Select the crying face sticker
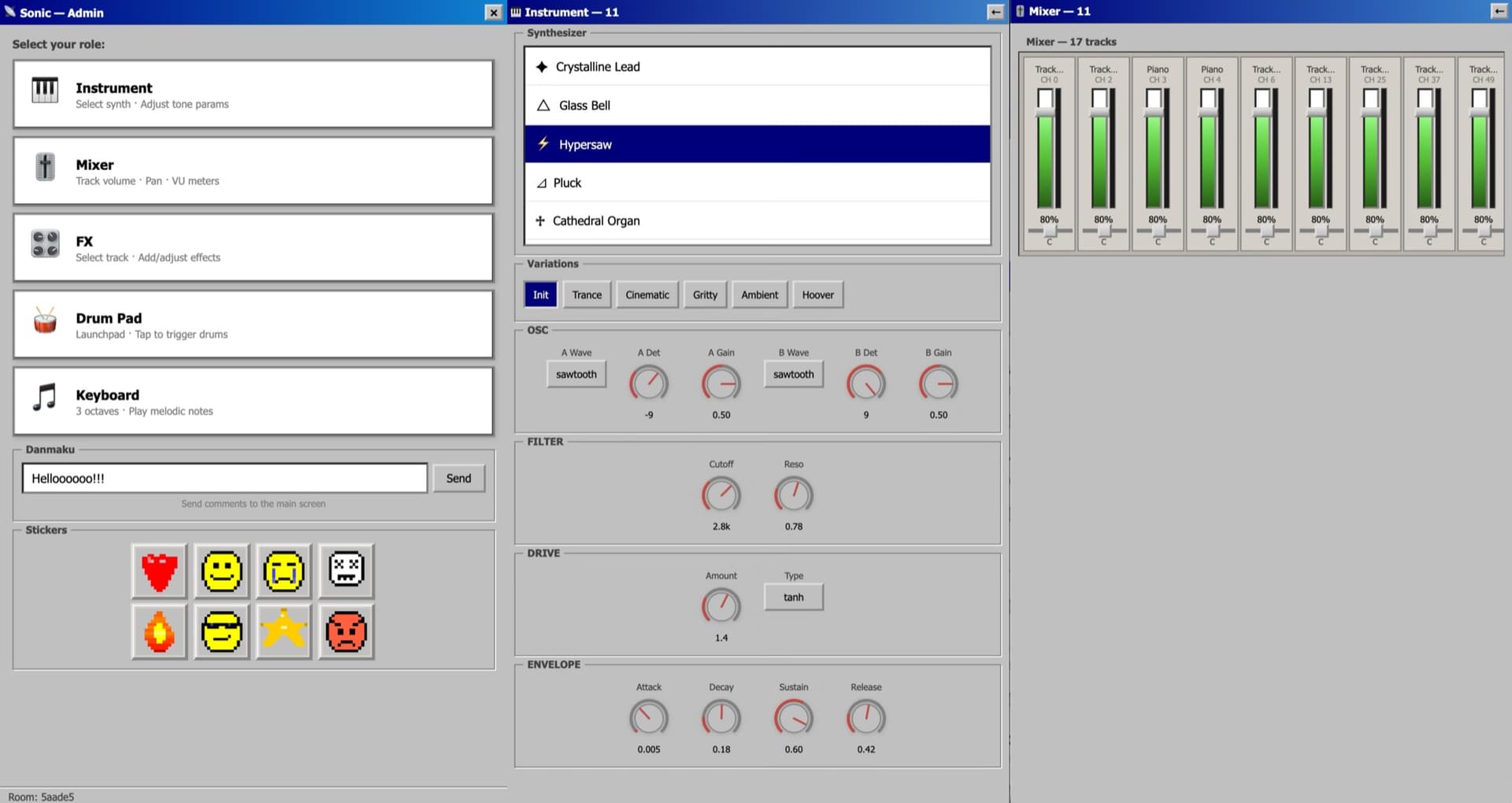Viewport: 1512px width, 803px height. [x=283, y=571]
